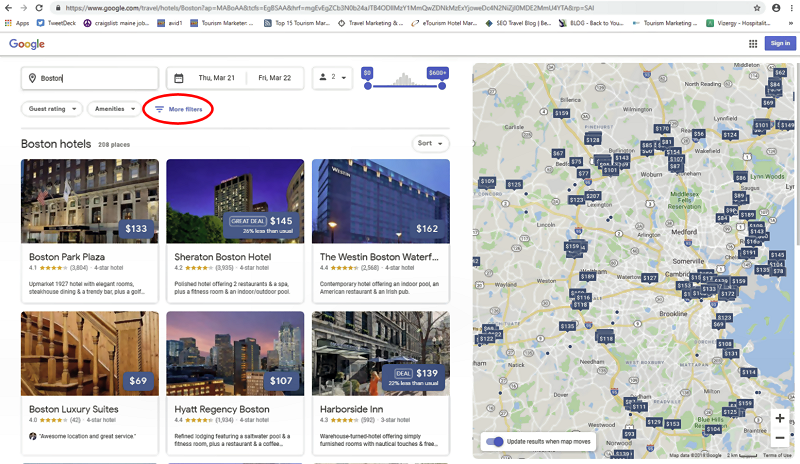Open the Vizergy Hospitality bookmark
Screen dimensions: 800x464
(x=738, y=23)
